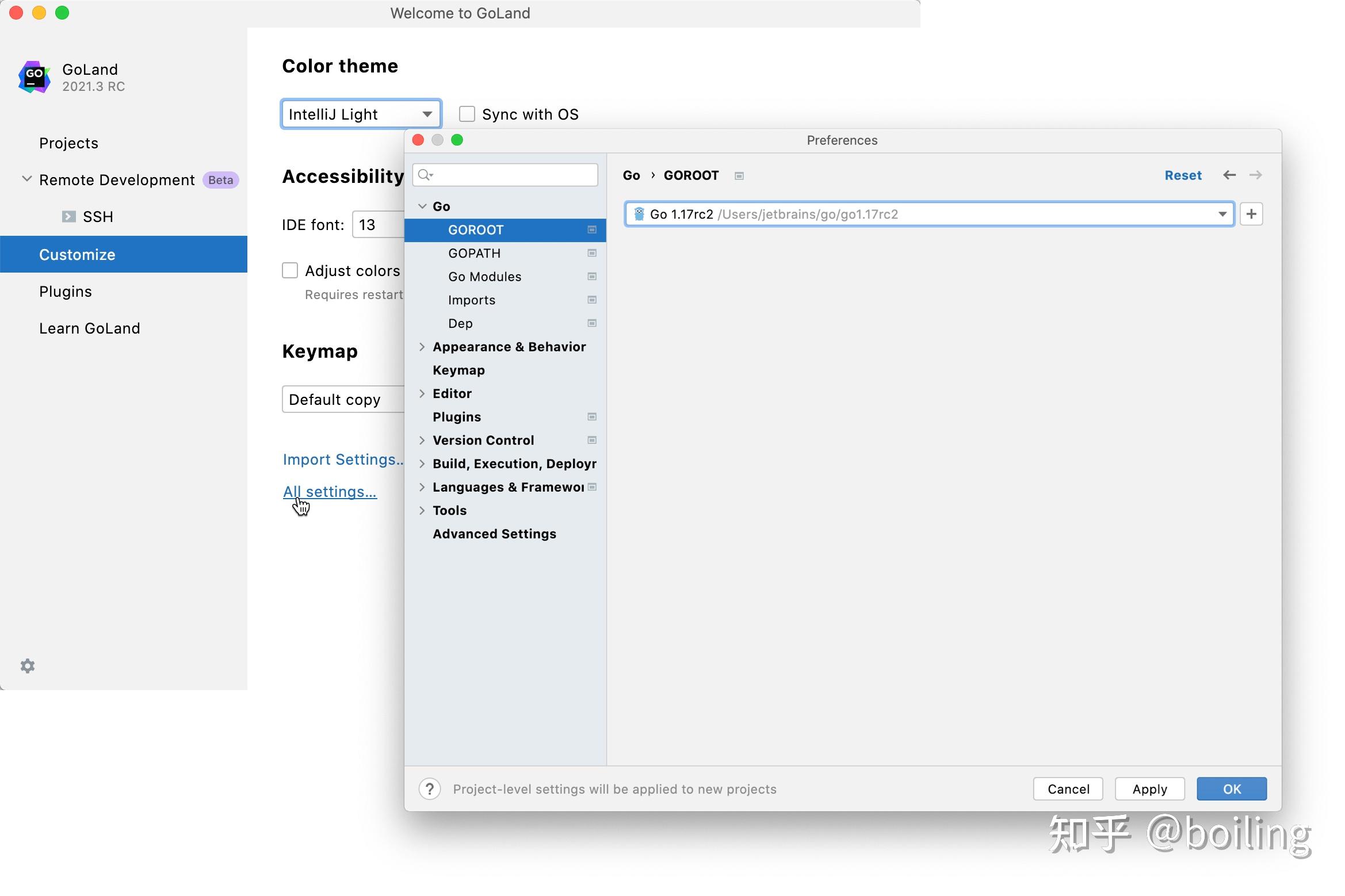Screen dimensions: 1345x896
Task: Click the settings gear icon at bottom-left
Action: [28, 666]
